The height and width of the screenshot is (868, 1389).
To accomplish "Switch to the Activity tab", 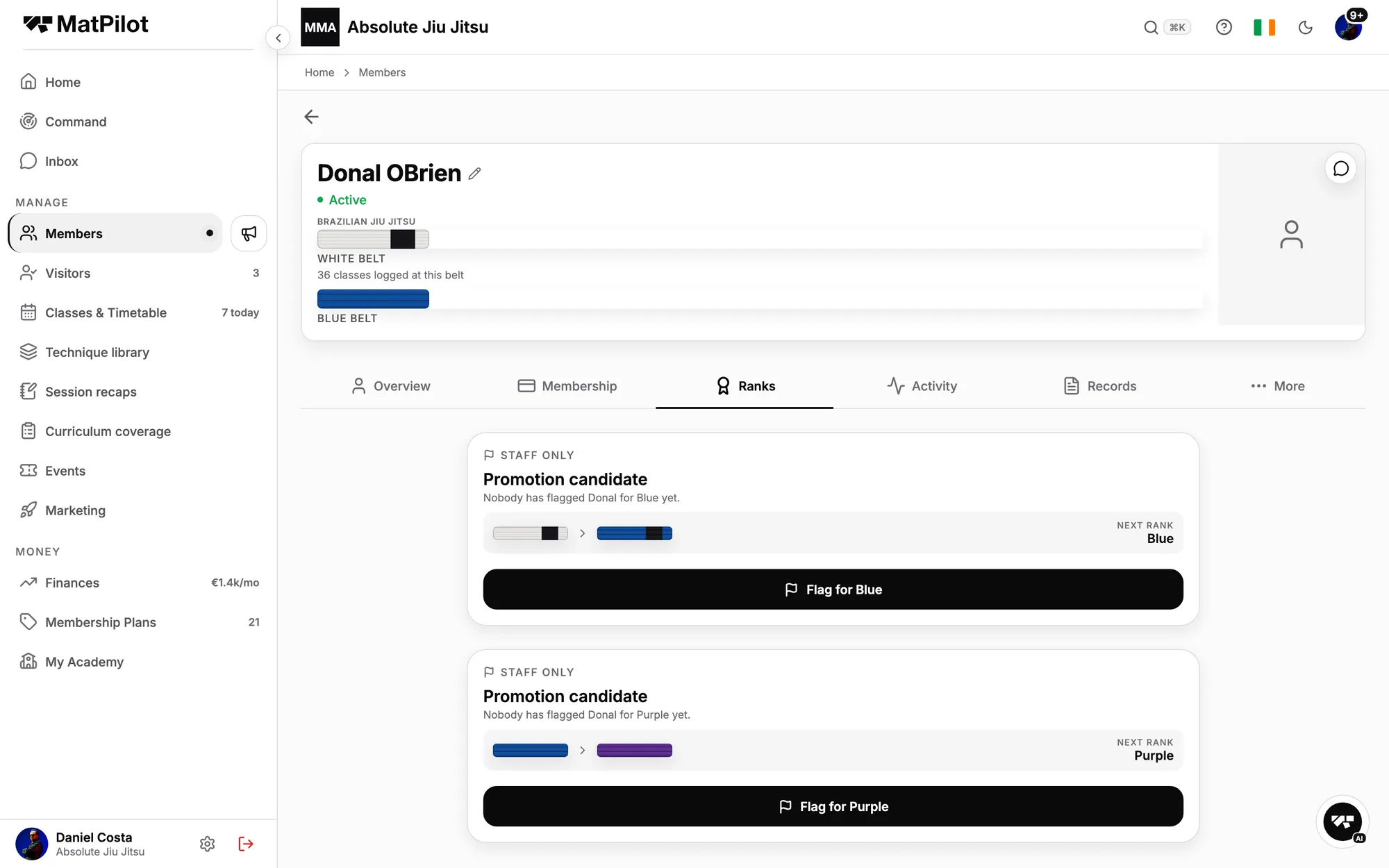I will tap(922, 386).
